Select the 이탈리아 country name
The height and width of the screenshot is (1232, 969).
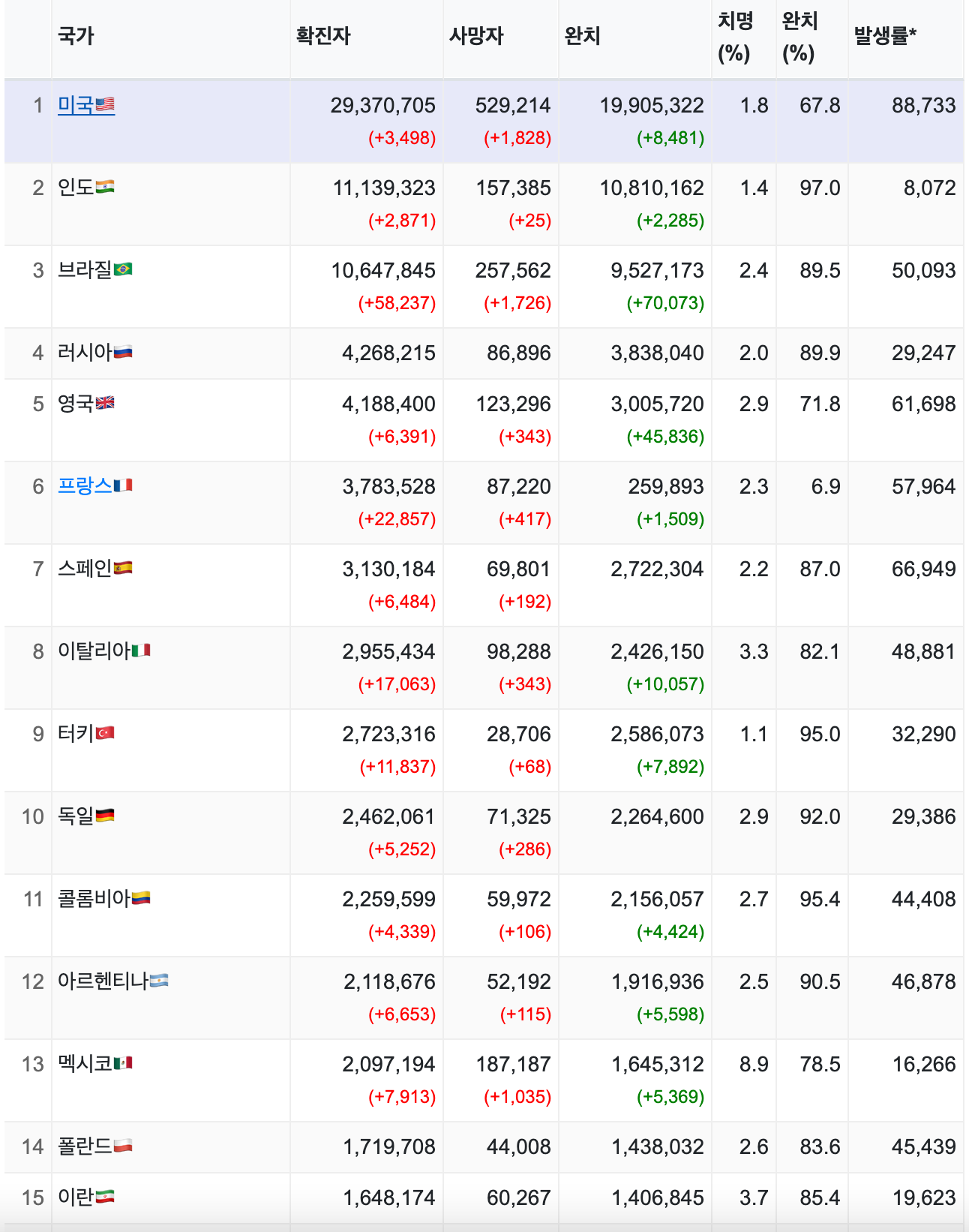tap(94, 651)
